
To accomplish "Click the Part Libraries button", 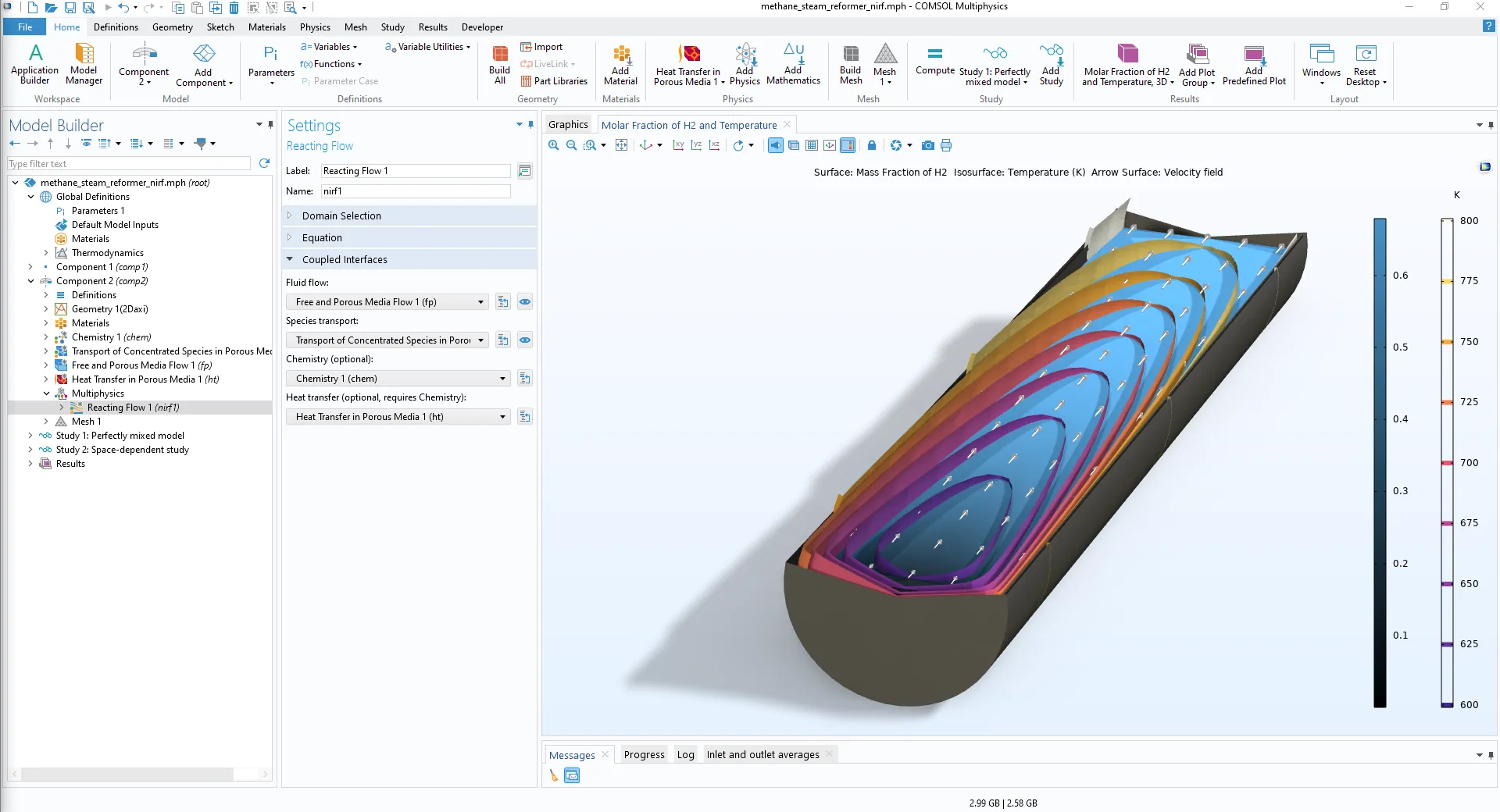I will (554, 81).
